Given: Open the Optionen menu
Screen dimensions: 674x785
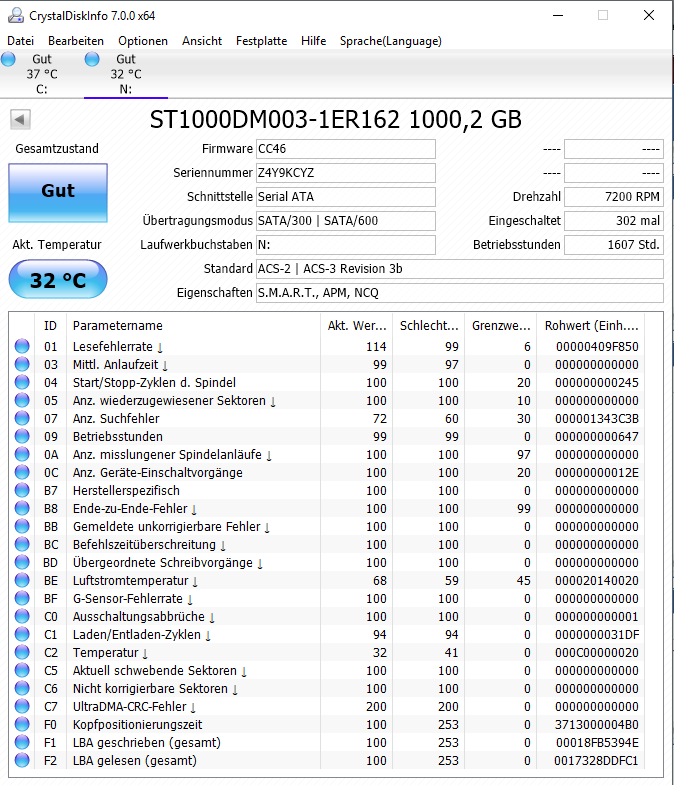Looking at the screenshot, I should click(x=143, y=41).
